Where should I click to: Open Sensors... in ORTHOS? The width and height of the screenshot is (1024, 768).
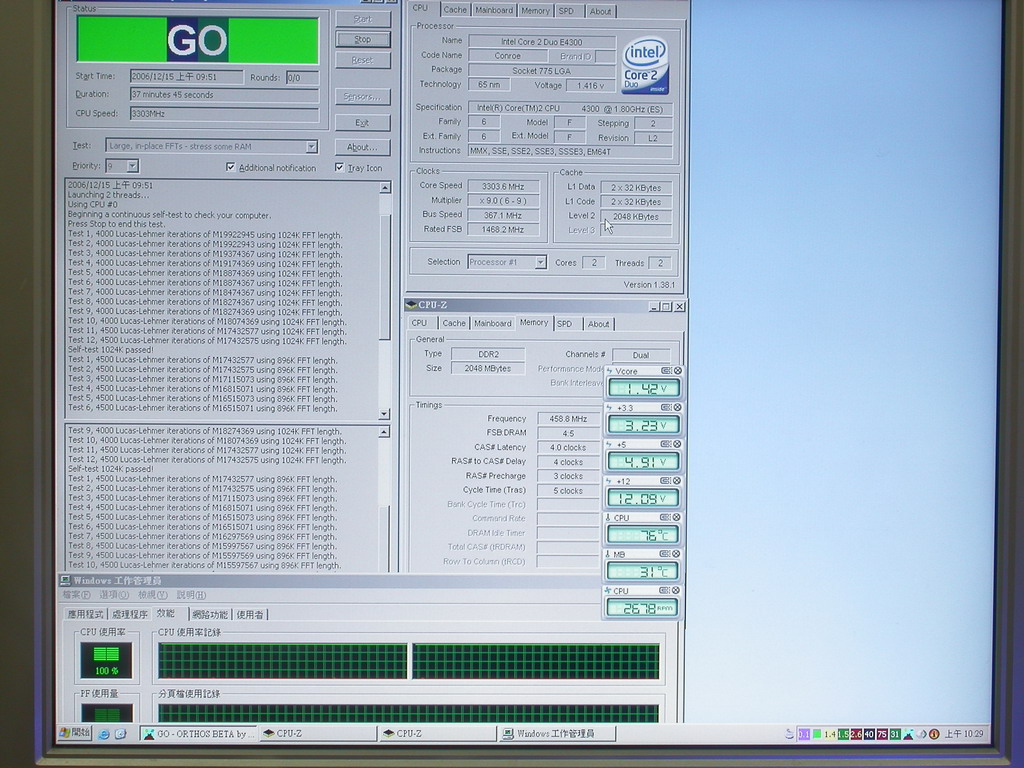coord(362,97)
